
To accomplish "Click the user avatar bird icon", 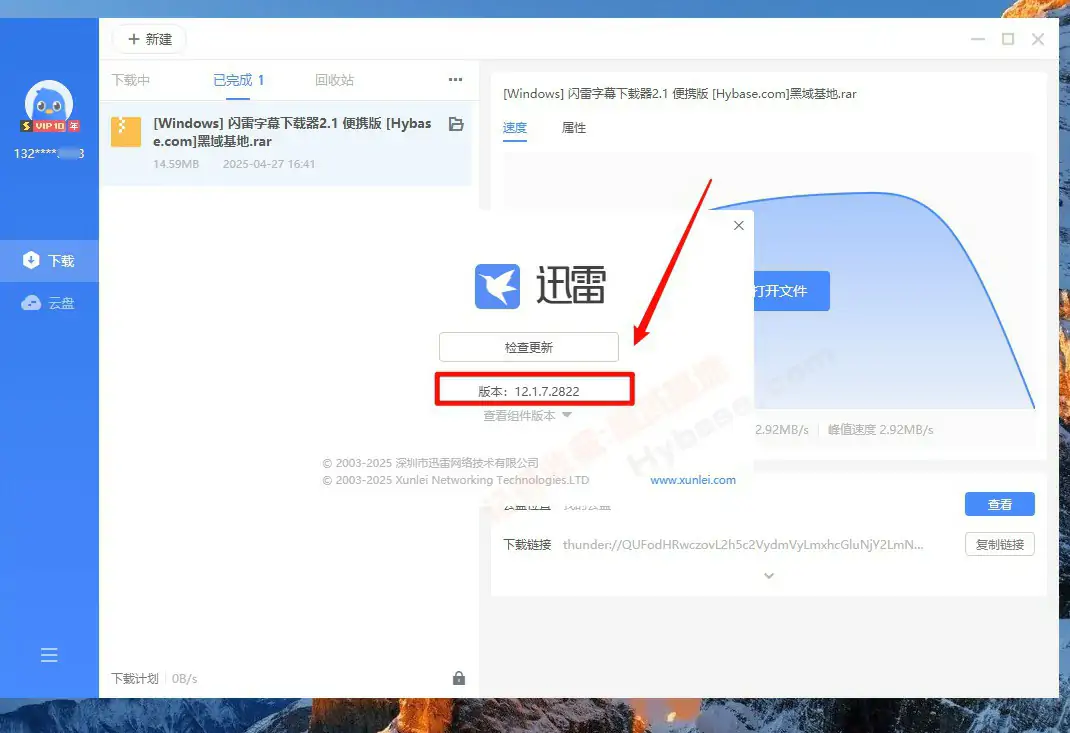I will click(49, 102).
